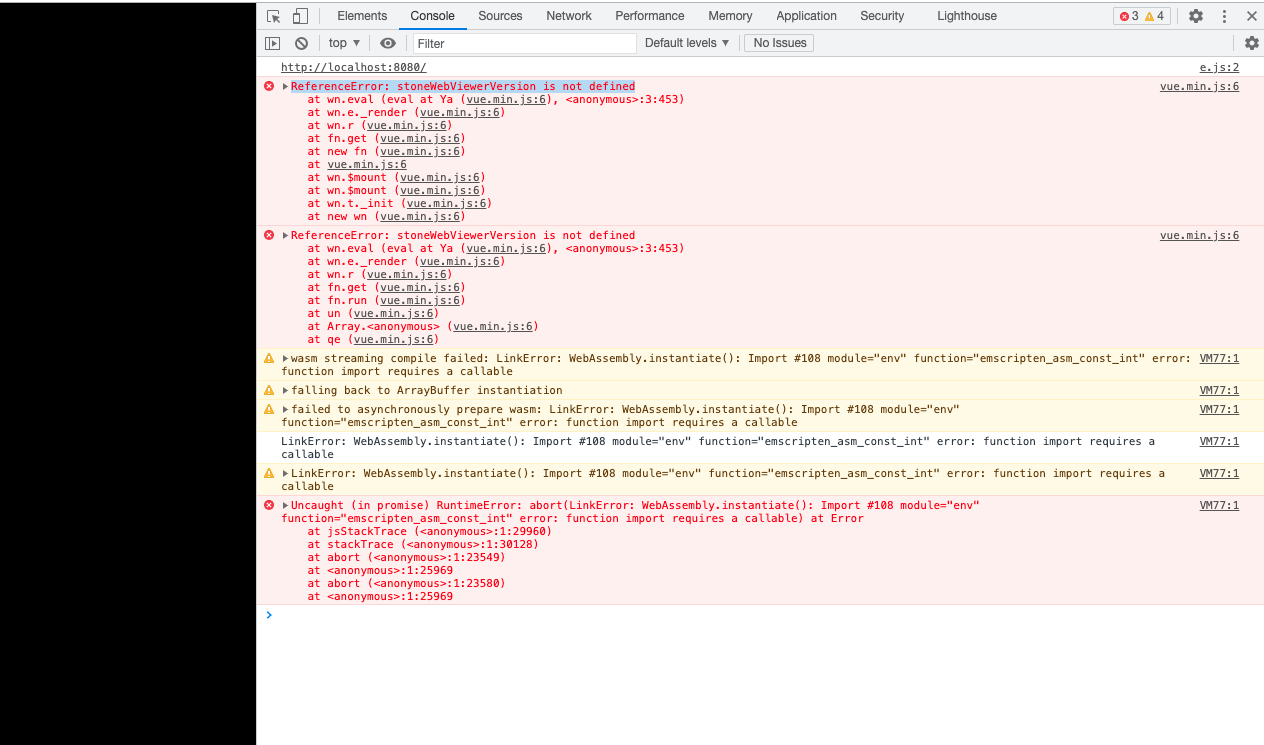Image resolution: width=1264 pixels, height=745 pixels.
Task: Open VM77:1 link for the yellow LinkError warning
Action: click(x=1219, y=474)
